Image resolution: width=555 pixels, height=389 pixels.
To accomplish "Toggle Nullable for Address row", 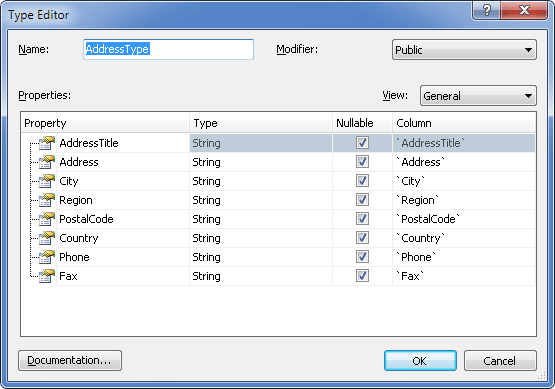I will [x=362, y=162].
